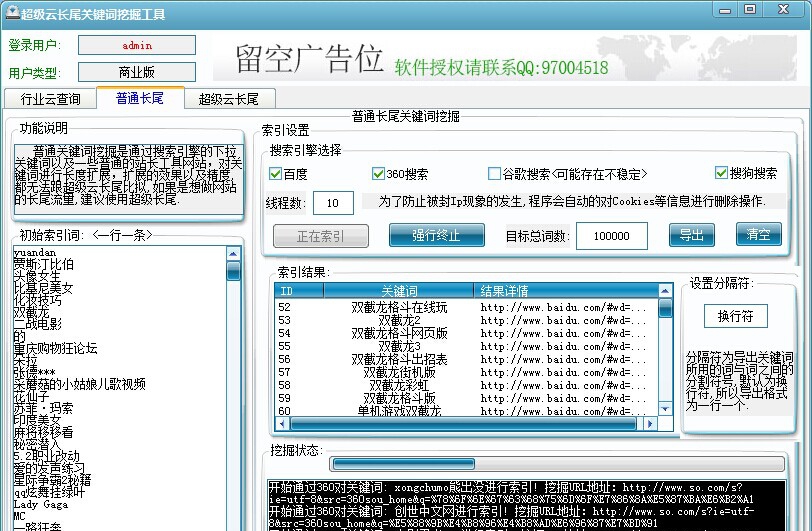Sort by the 关键词 column header
This screenshot has height=531, width=812.
click(399, 291)
